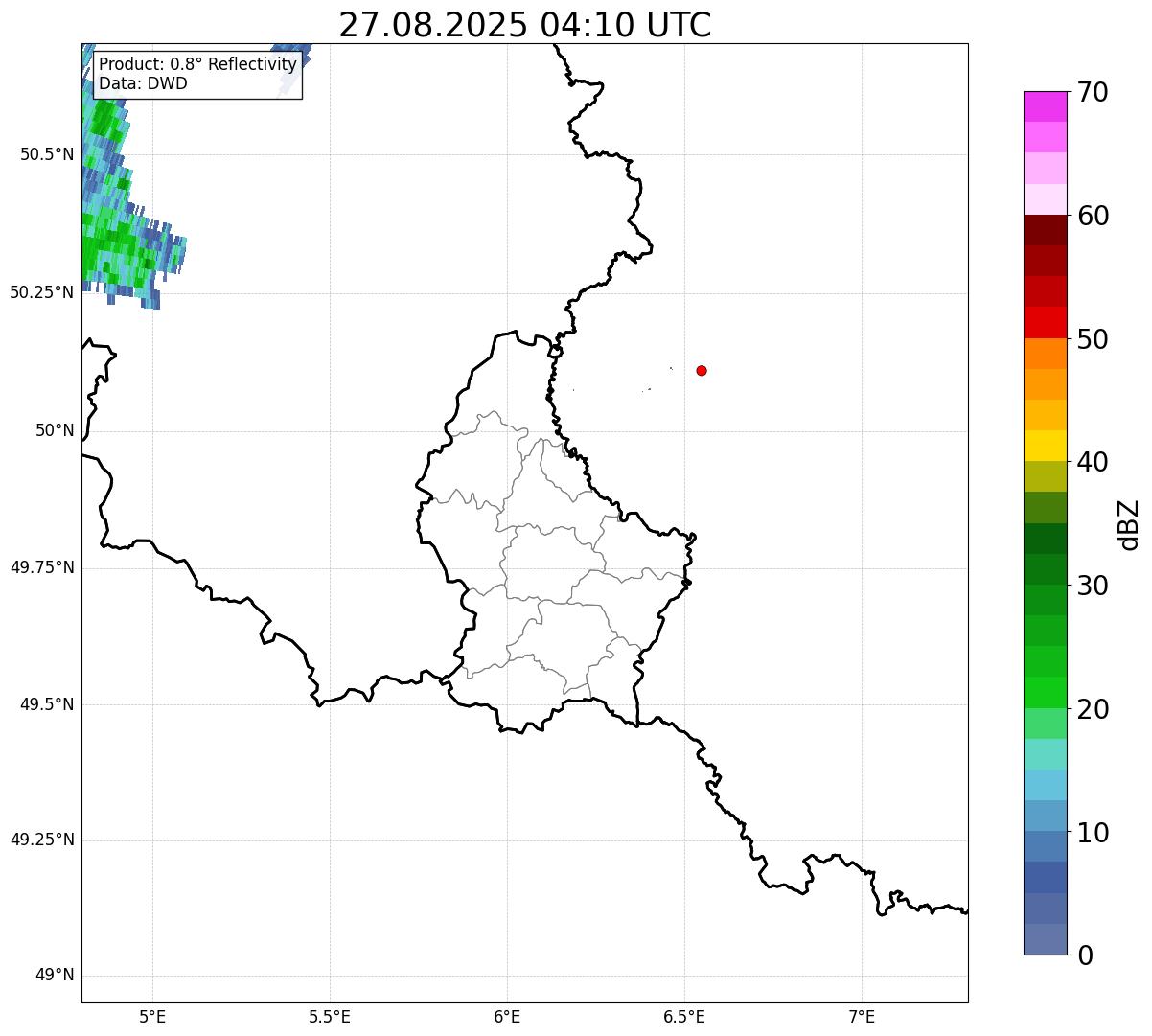Click the colorbar tick label 0
Screen dimensions: 1152x1036
(1085, 955)
